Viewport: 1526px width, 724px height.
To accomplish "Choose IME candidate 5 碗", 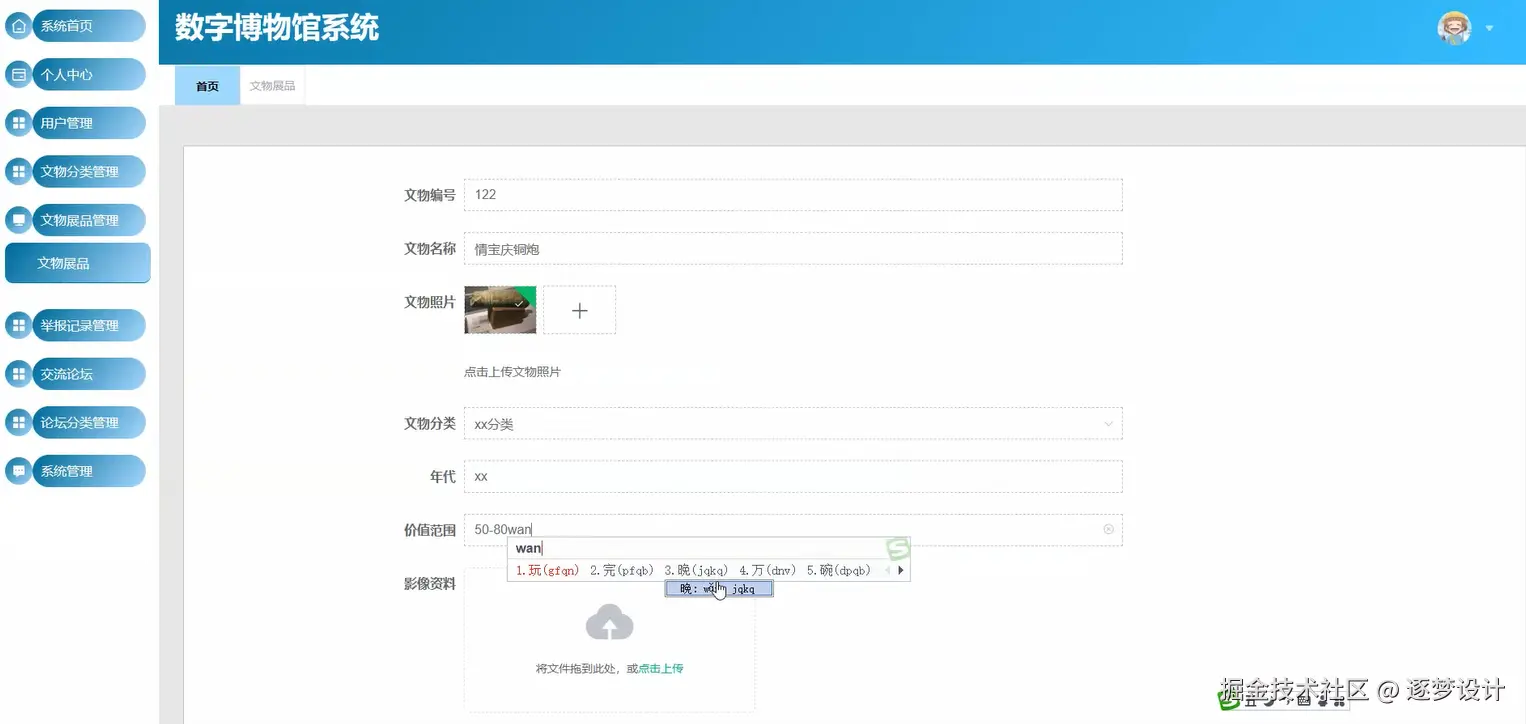I will pos(838,571).
